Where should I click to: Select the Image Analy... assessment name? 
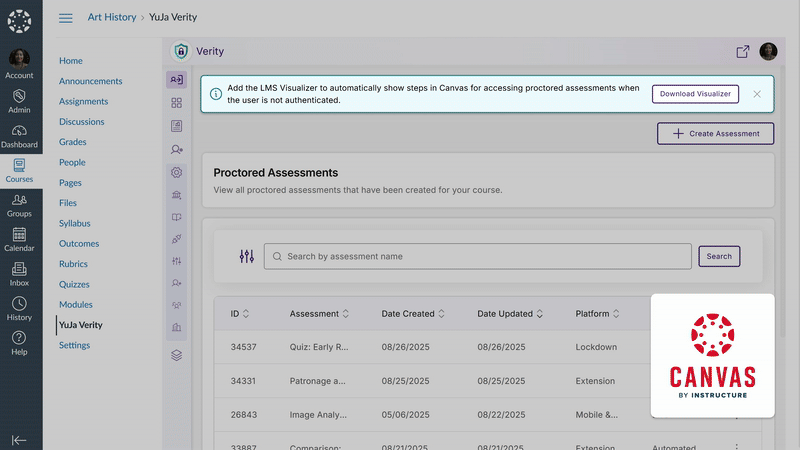pos(318,415)
